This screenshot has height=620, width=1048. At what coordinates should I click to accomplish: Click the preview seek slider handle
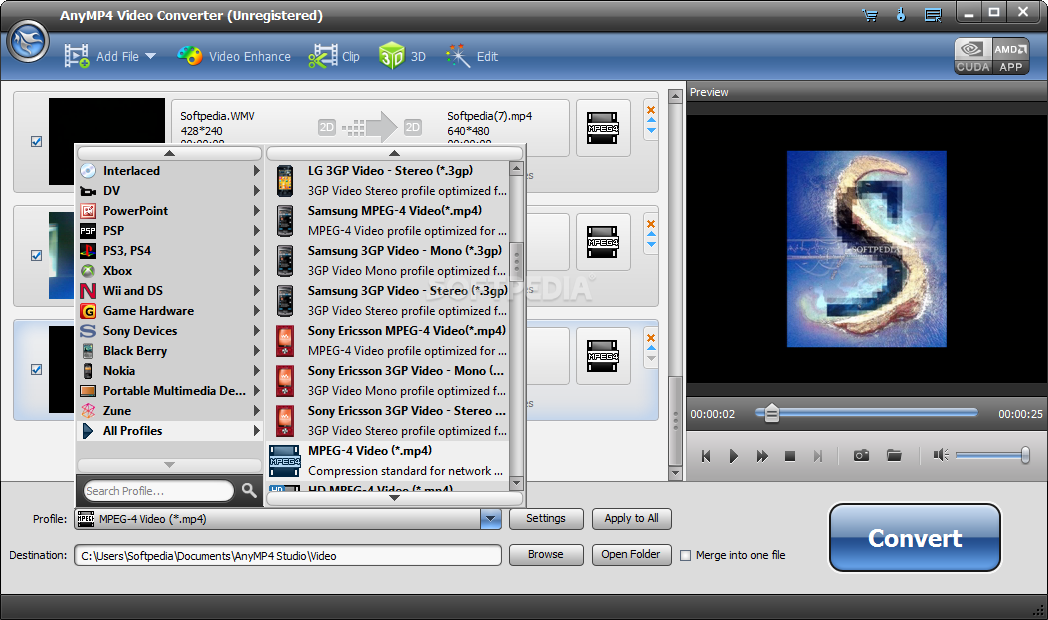(x=771, y=413)
